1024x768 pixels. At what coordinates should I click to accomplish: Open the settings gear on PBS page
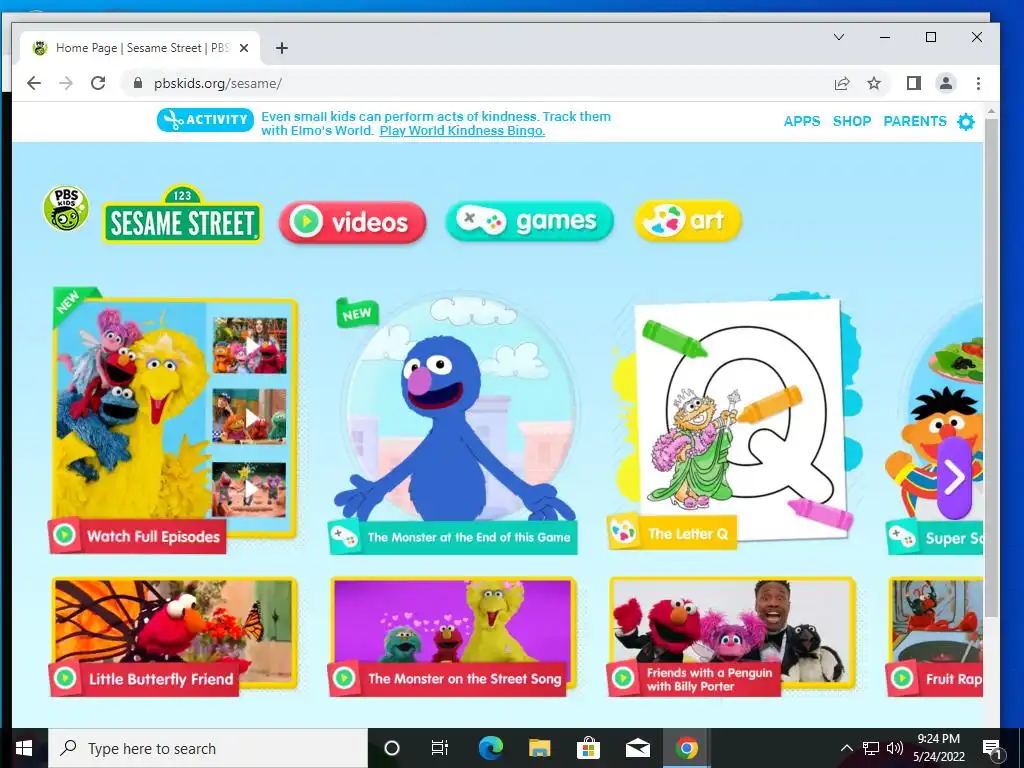(966, 121)
